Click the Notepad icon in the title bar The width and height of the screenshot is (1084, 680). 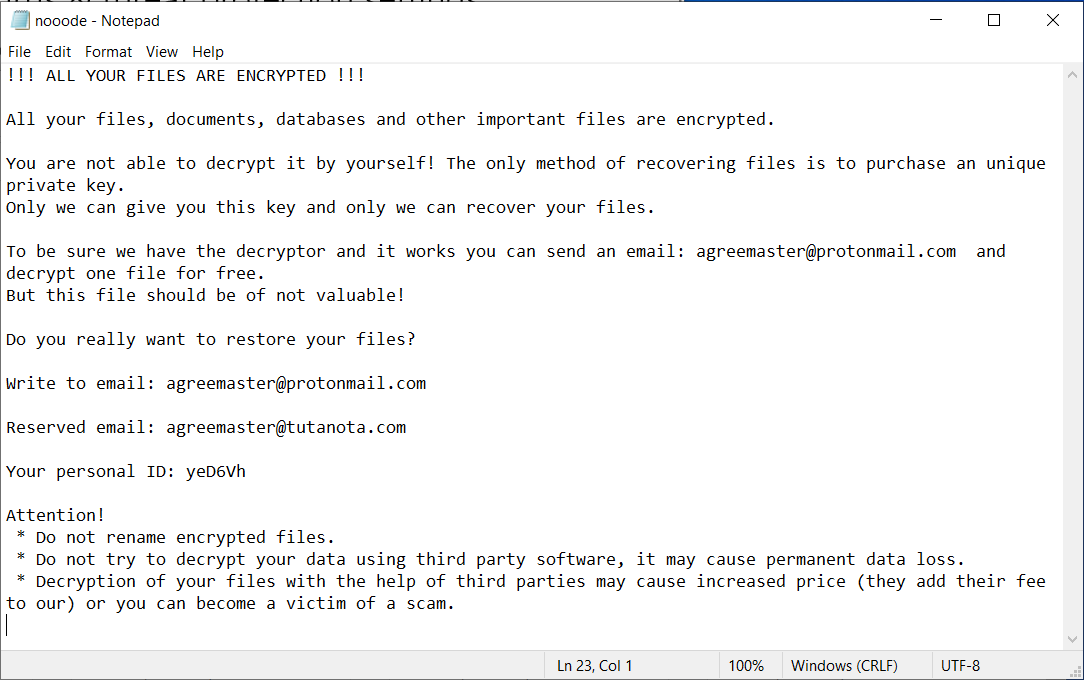pyautogui.click(x=20, y=20)
